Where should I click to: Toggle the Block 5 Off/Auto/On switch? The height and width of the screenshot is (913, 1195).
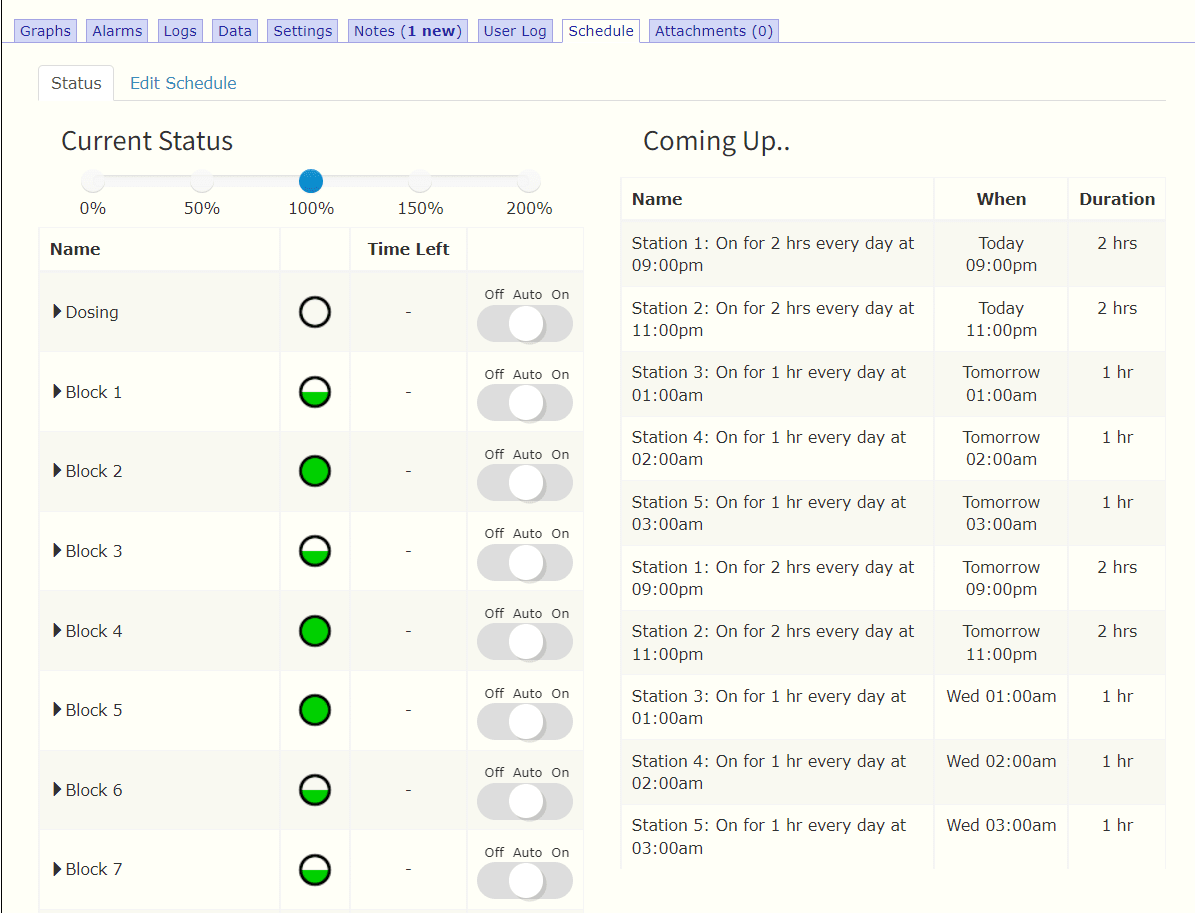tap(525, 722)
